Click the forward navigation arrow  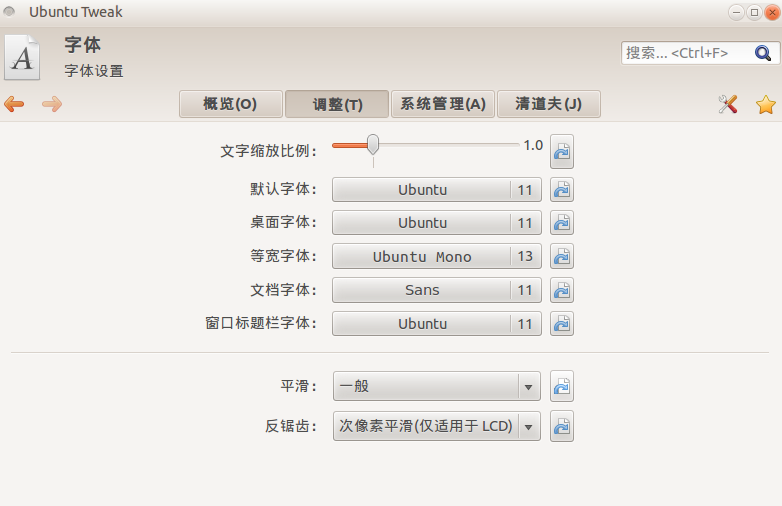pyautogui.click(x=52, y=104)
